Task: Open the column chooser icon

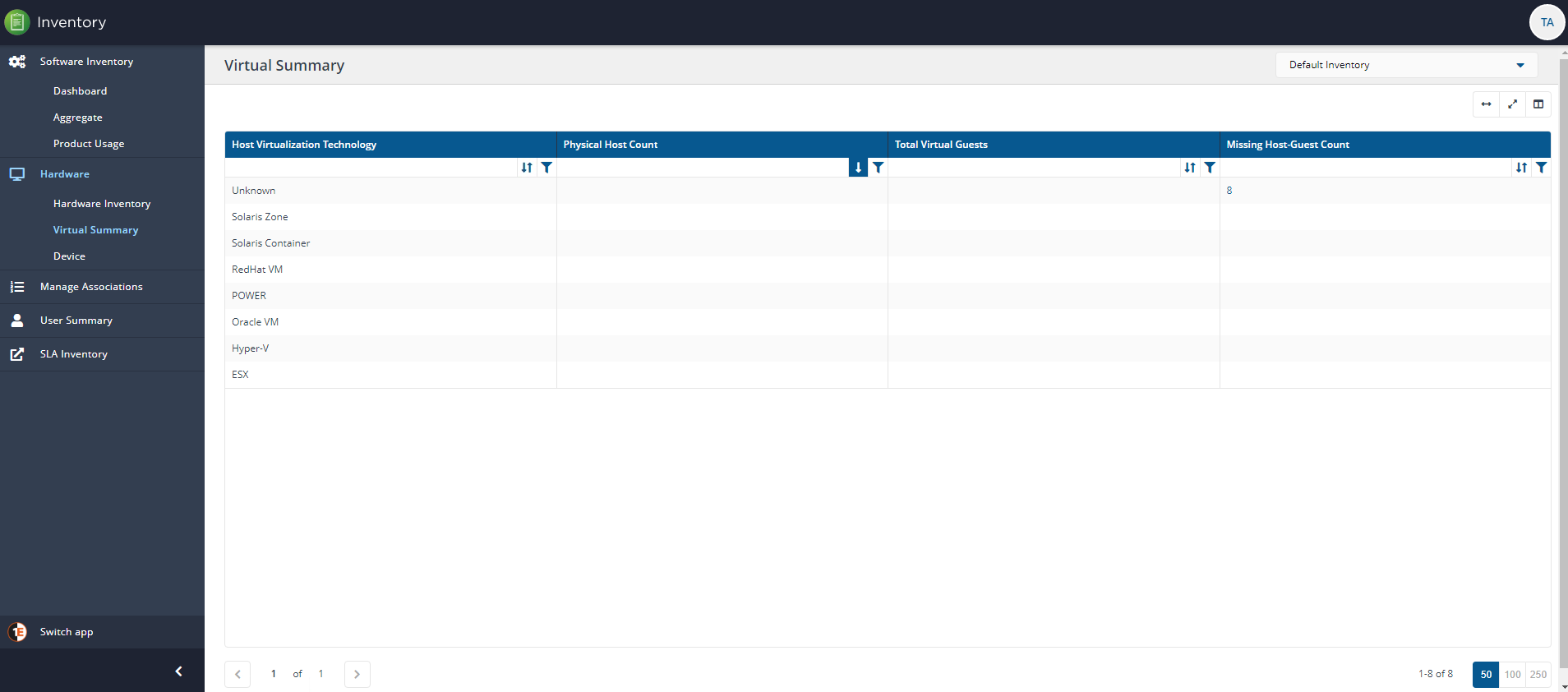Action: (x=1538, y=104)
